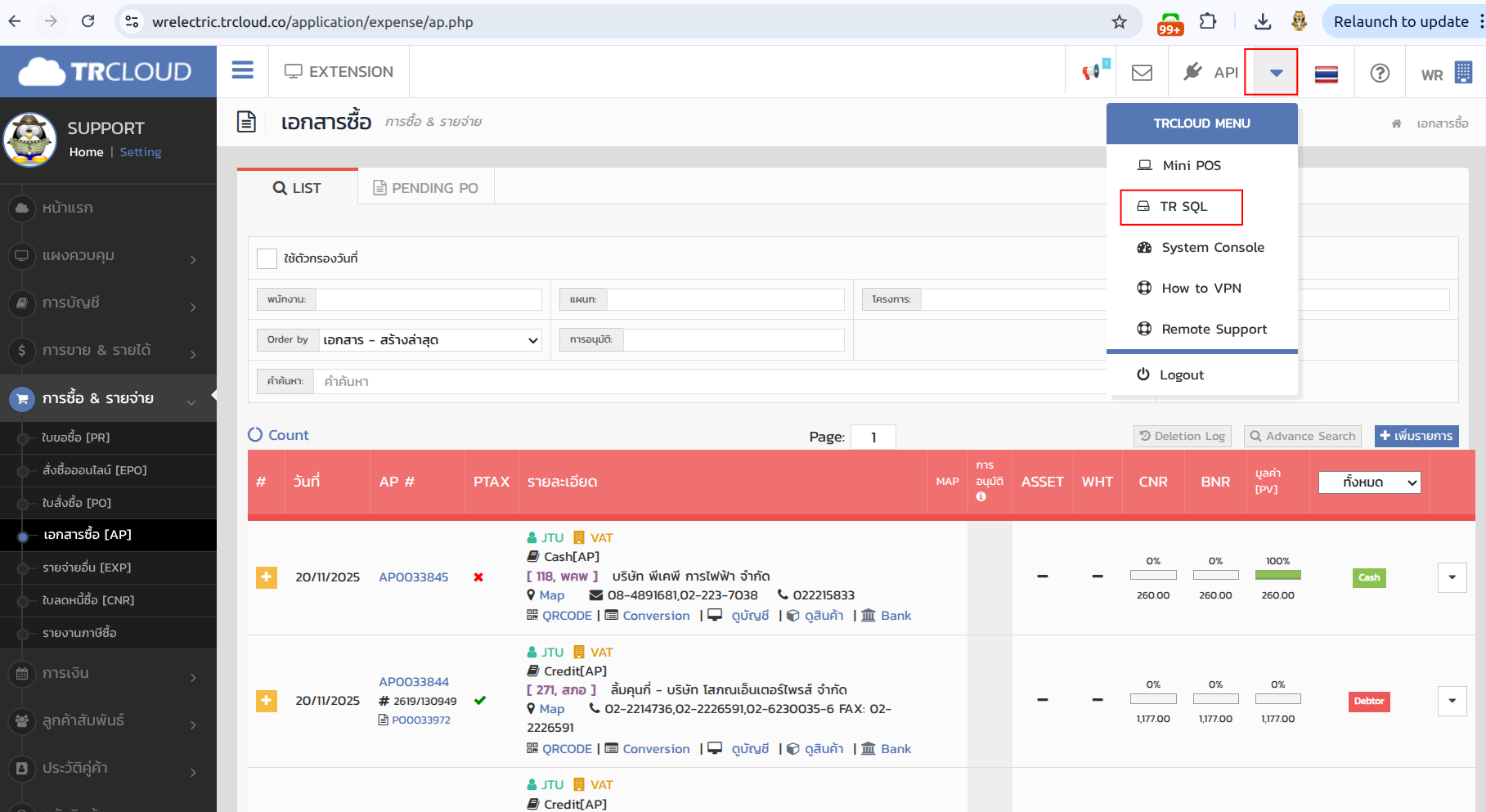Click the Thai flag language icon
This screenshot has width=1486, height=812.
pyautogui.click(x=1326, y=74)
